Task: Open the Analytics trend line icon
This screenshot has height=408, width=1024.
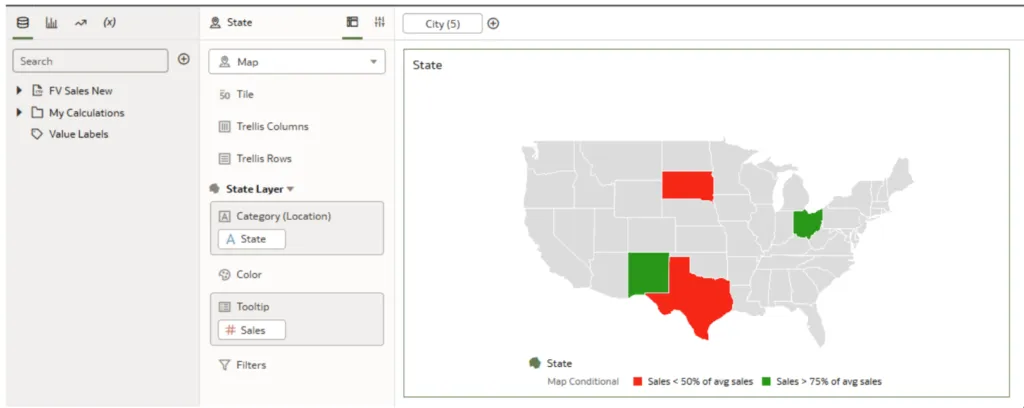Action: click(80, 22)
